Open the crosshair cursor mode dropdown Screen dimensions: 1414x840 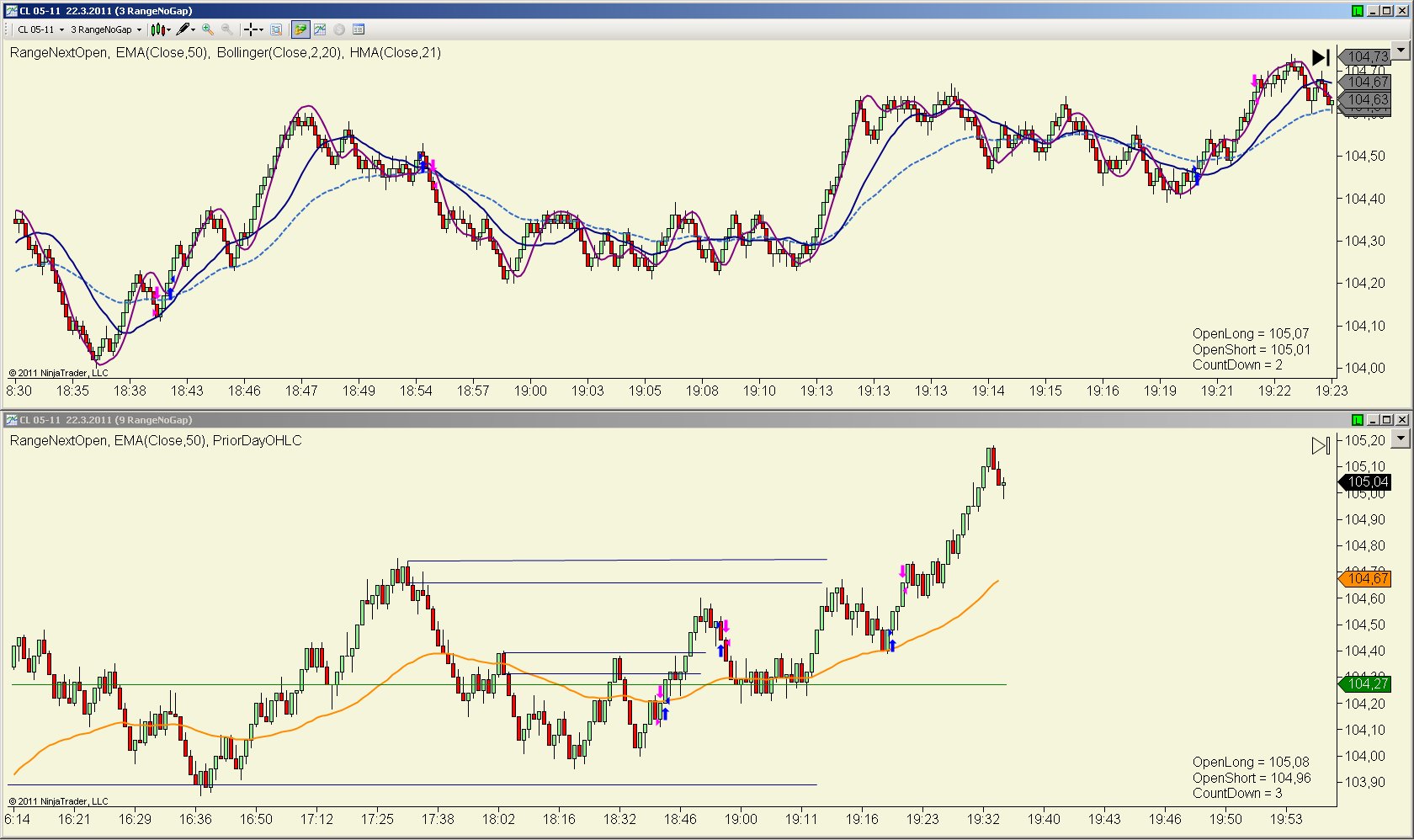click(x=253, y=29)
